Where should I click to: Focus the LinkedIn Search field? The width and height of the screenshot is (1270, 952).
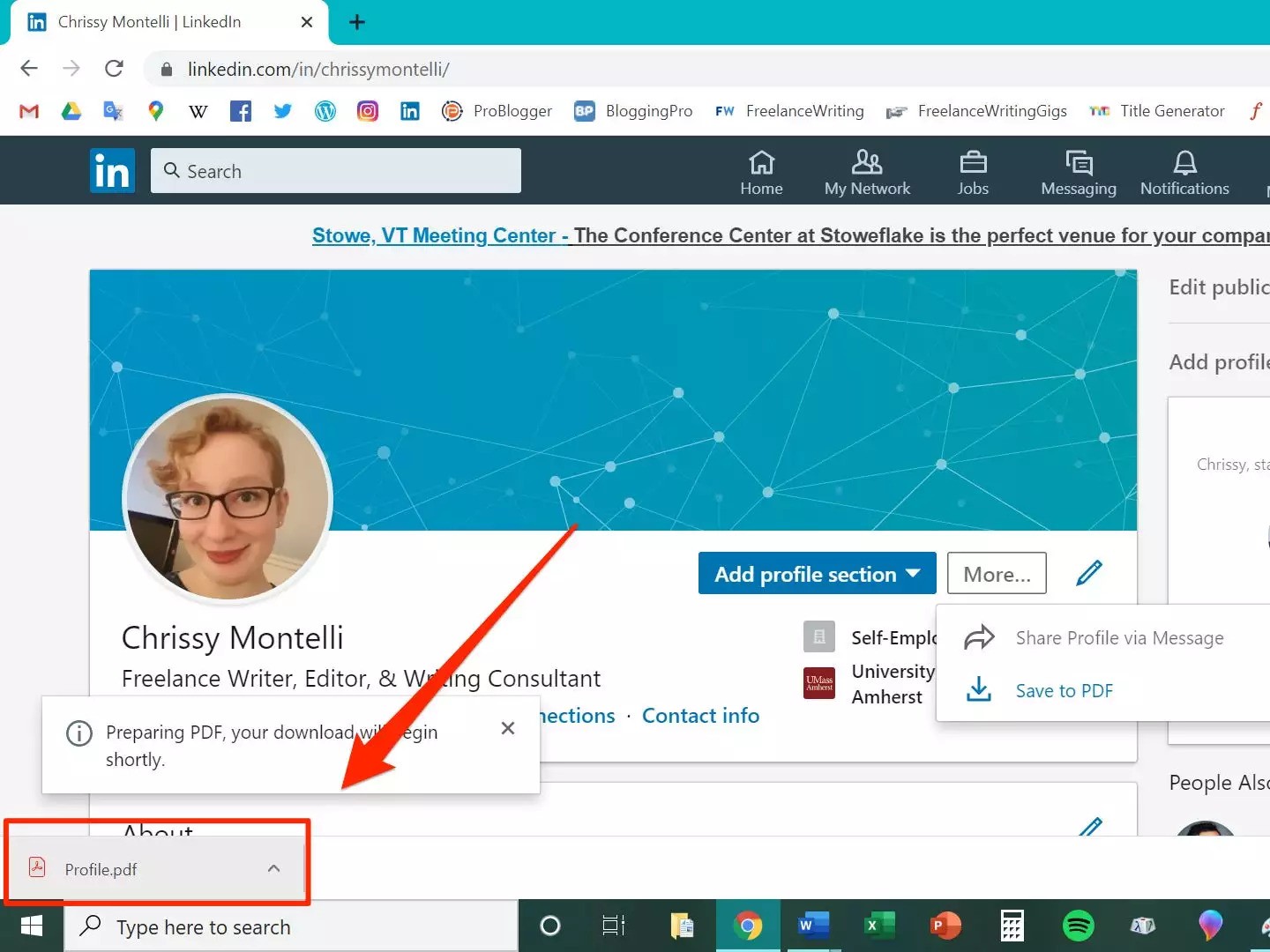336,170
